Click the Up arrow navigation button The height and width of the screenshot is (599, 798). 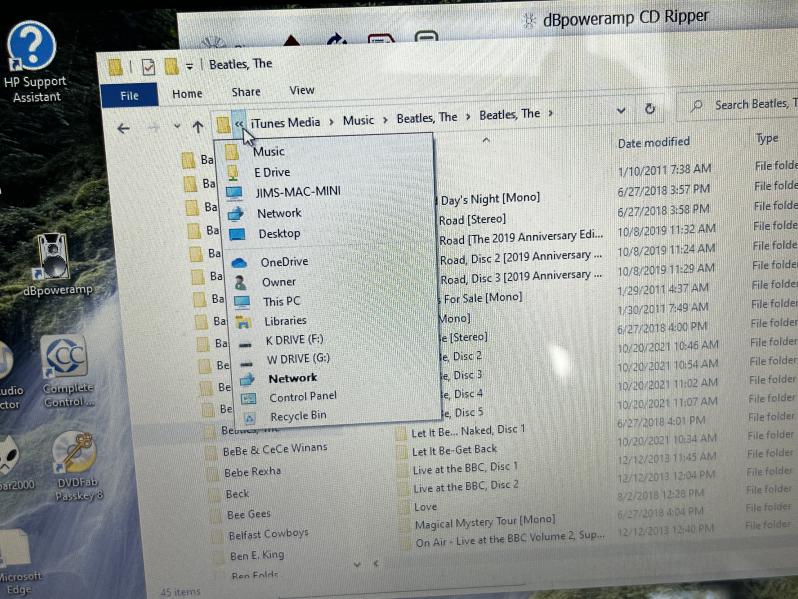point(198,127)
